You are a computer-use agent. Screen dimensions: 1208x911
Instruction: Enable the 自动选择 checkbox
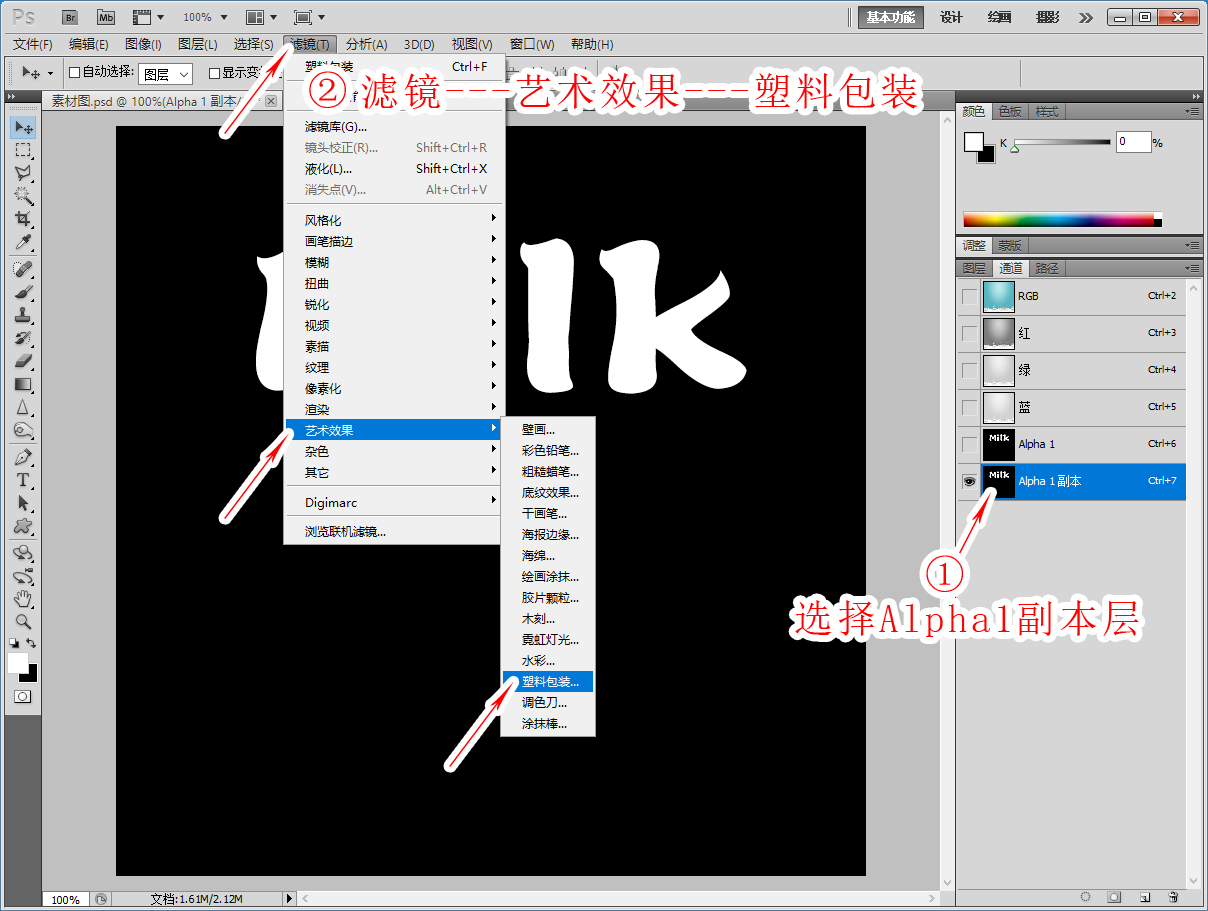(74, 73)
